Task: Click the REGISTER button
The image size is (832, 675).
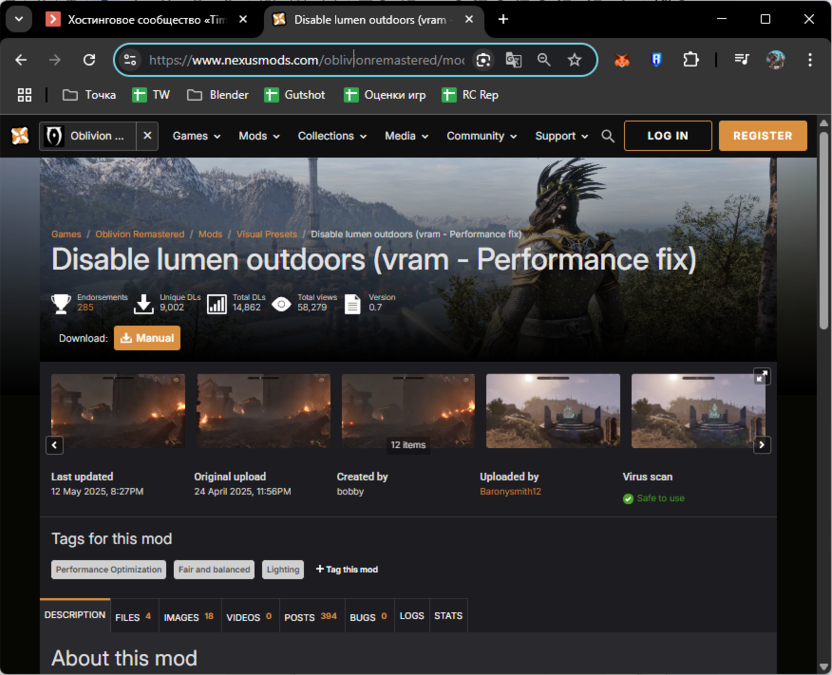Action: 762,136
